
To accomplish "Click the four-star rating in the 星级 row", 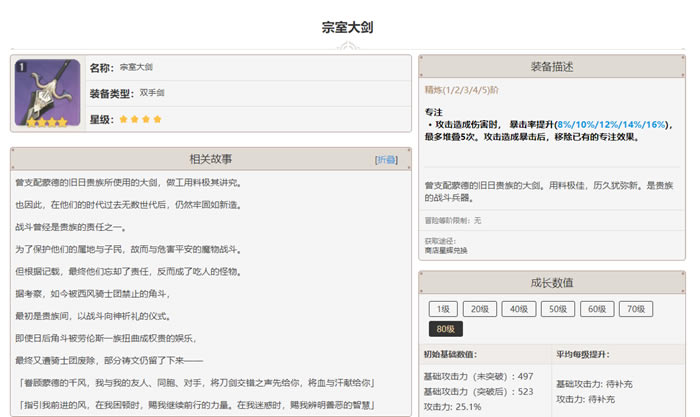I will pyautogui.click(x=138, y=119).
